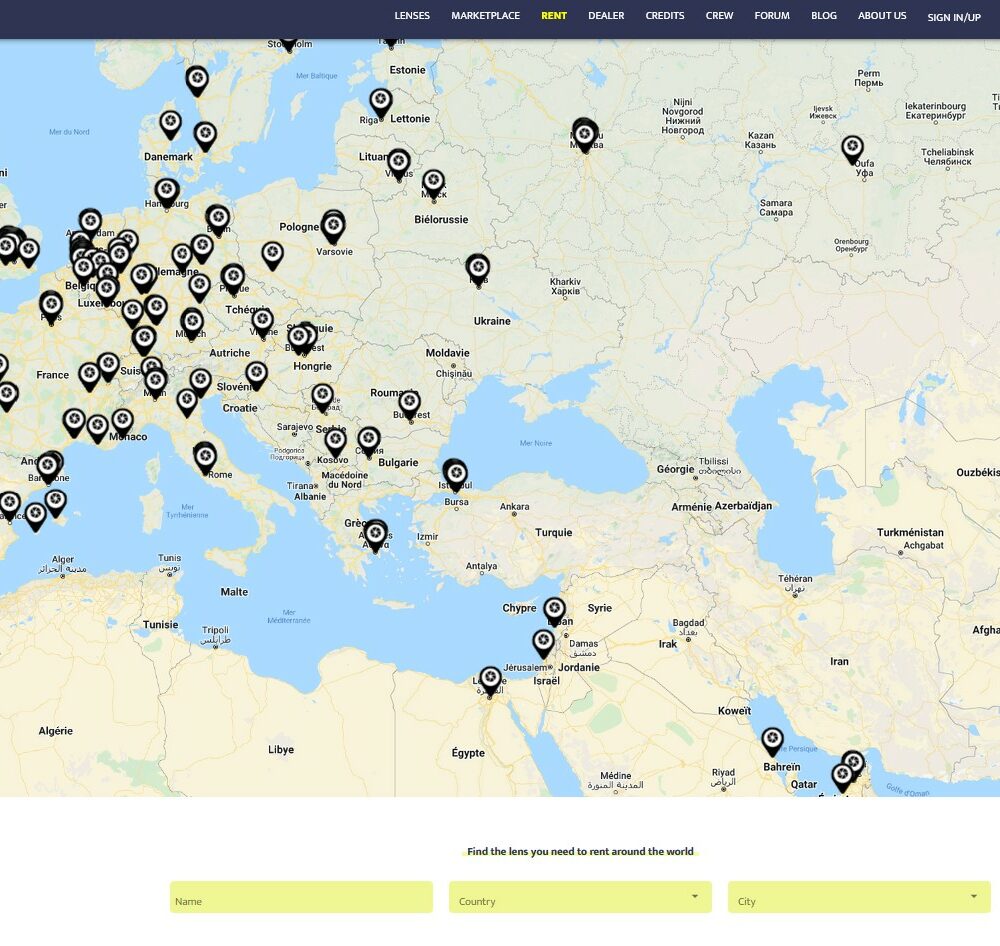Open the lens marker near Ufa

coord(853,150)
